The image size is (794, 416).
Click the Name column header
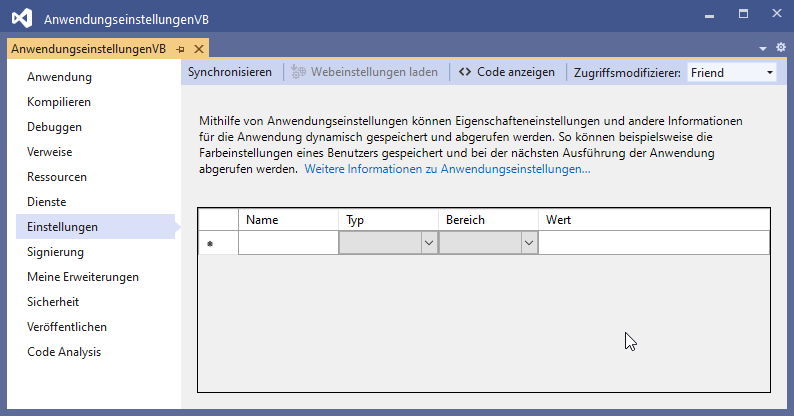coord(288,220)
